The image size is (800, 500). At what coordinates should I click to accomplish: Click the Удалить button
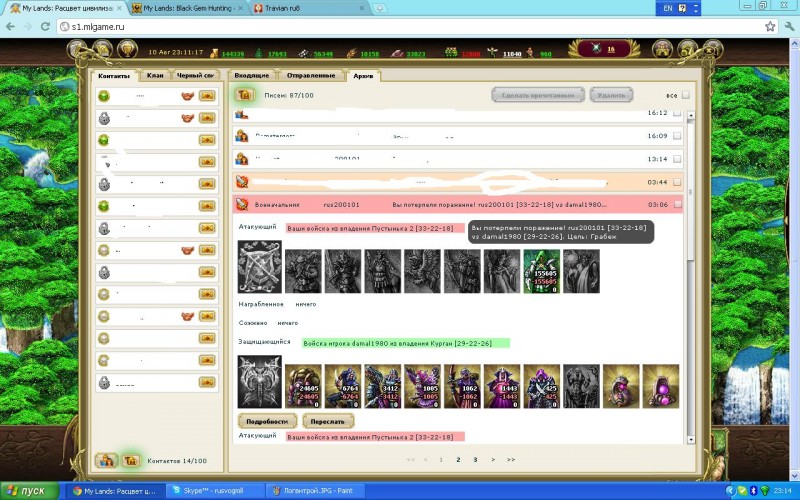[x=611, y=95]
